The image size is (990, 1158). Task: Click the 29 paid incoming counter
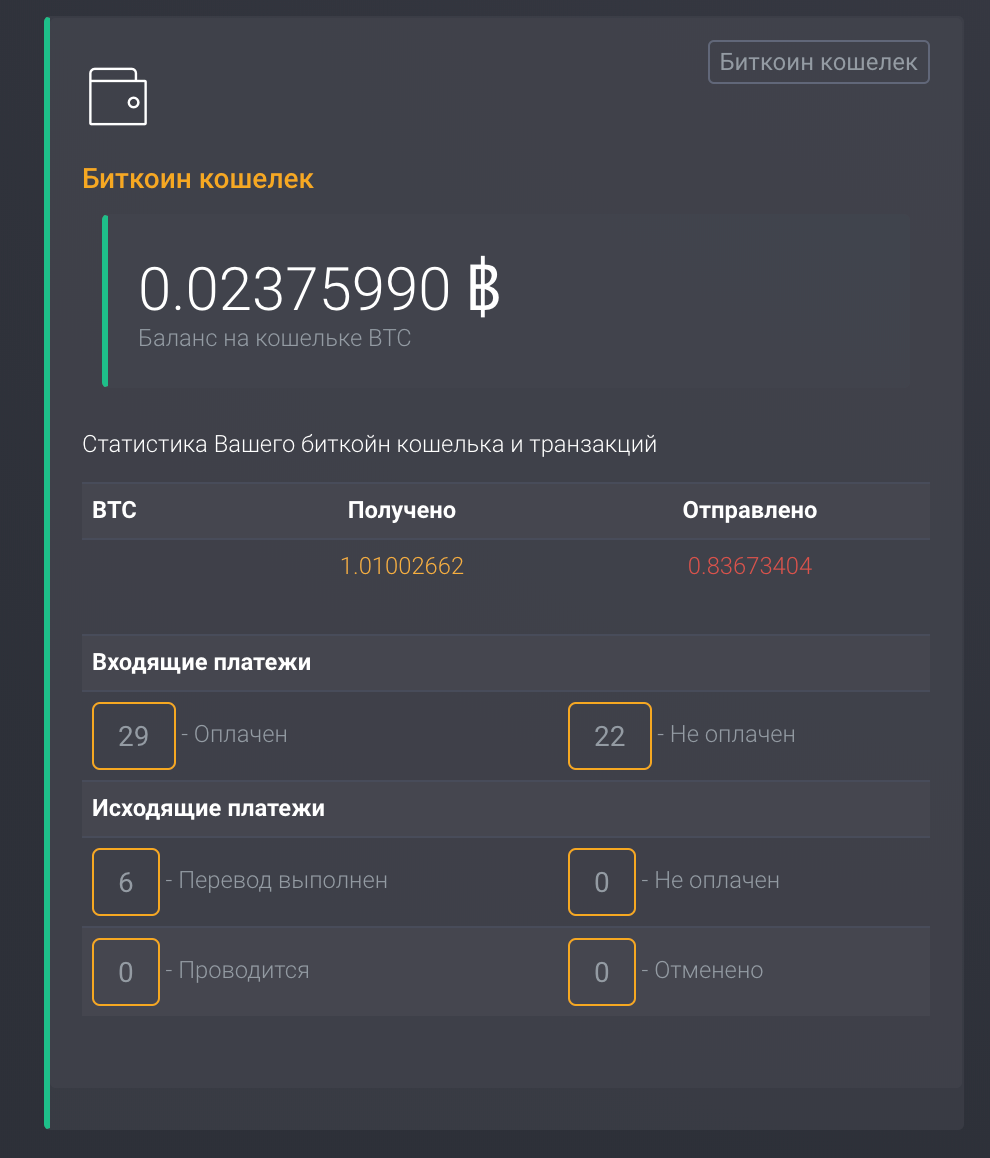click(x=134, y=736)
